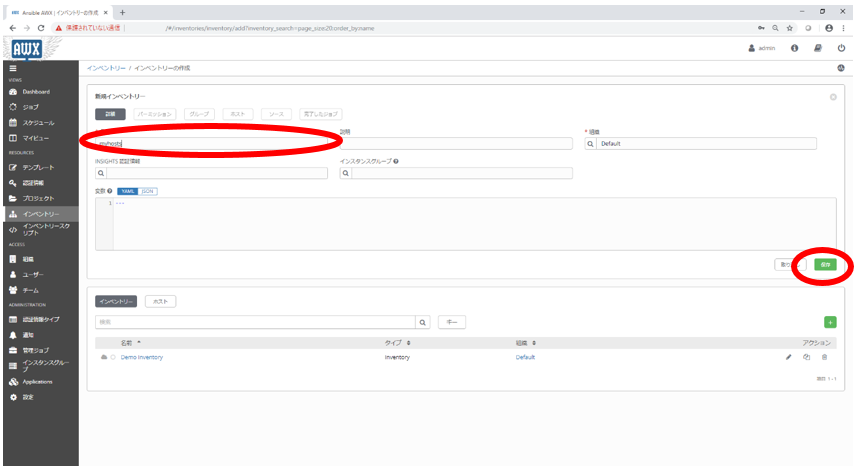Open the Demo Inventory link
860x471 pixels.
coord(141,357)
